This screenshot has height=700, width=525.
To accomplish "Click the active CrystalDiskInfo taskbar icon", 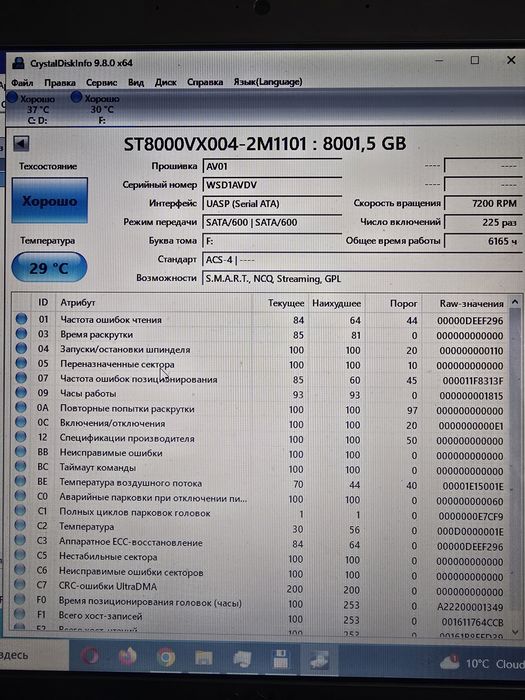I will pos(319,659).
